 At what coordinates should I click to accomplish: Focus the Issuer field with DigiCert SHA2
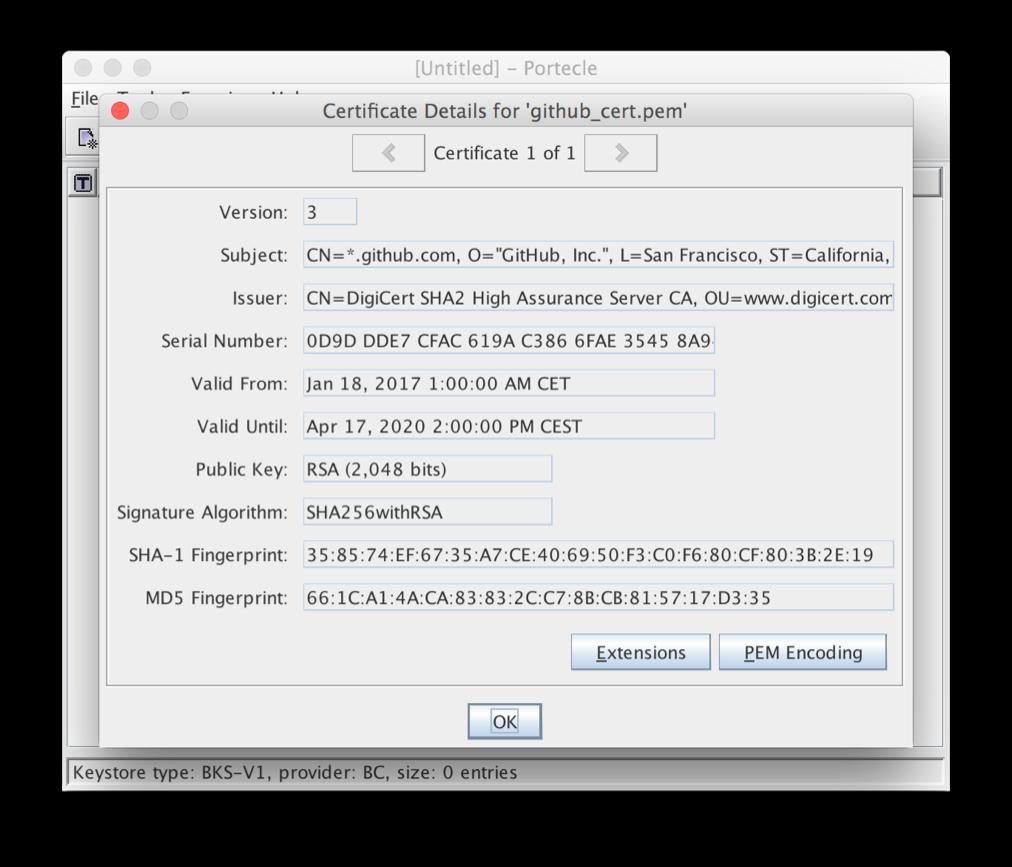coord(598,298)
